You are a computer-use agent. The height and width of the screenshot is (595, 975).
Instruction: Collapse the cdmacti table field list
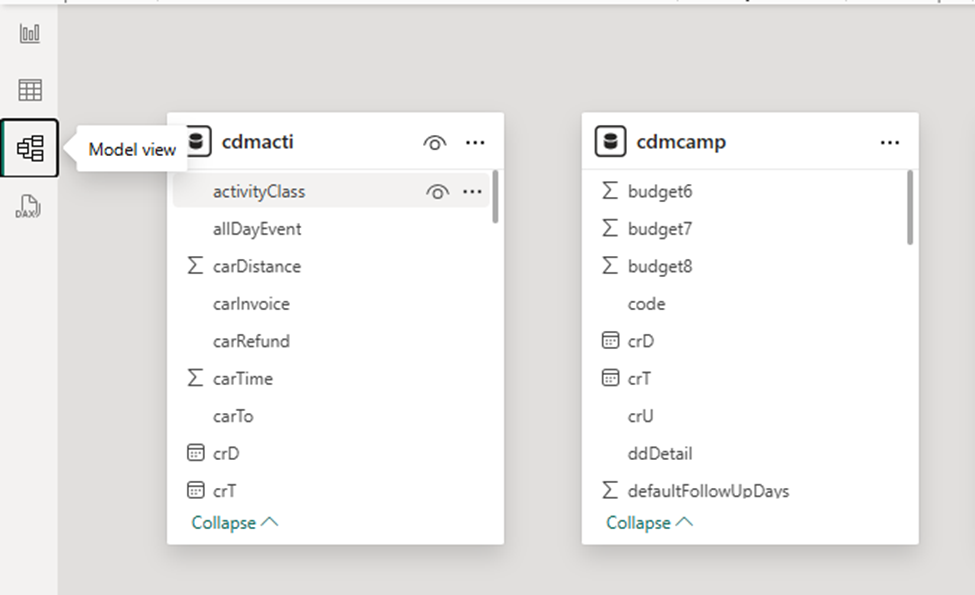pyautogui.click(x=235, y=523)
